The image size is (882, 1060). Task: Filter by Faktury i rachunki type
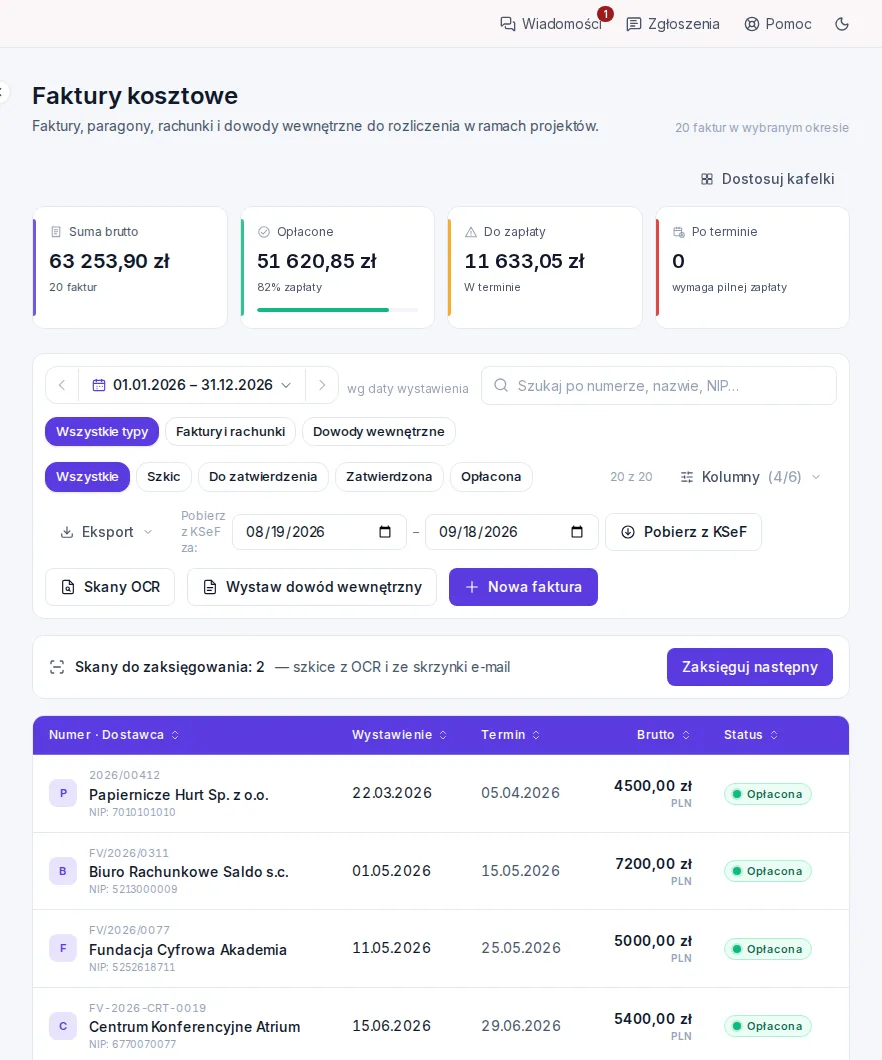coord(230,431)
